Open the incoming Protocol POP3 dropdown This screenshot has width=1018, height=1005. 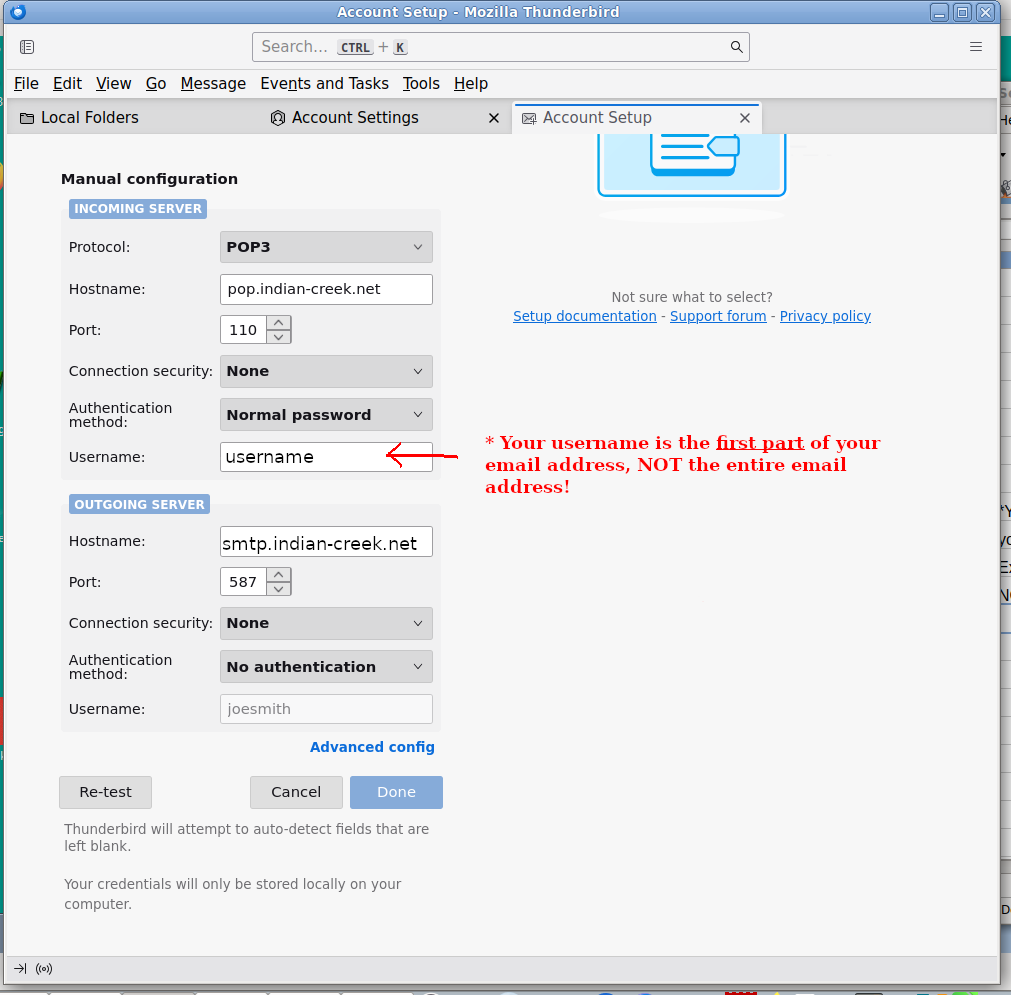click(x=326, y=247)
